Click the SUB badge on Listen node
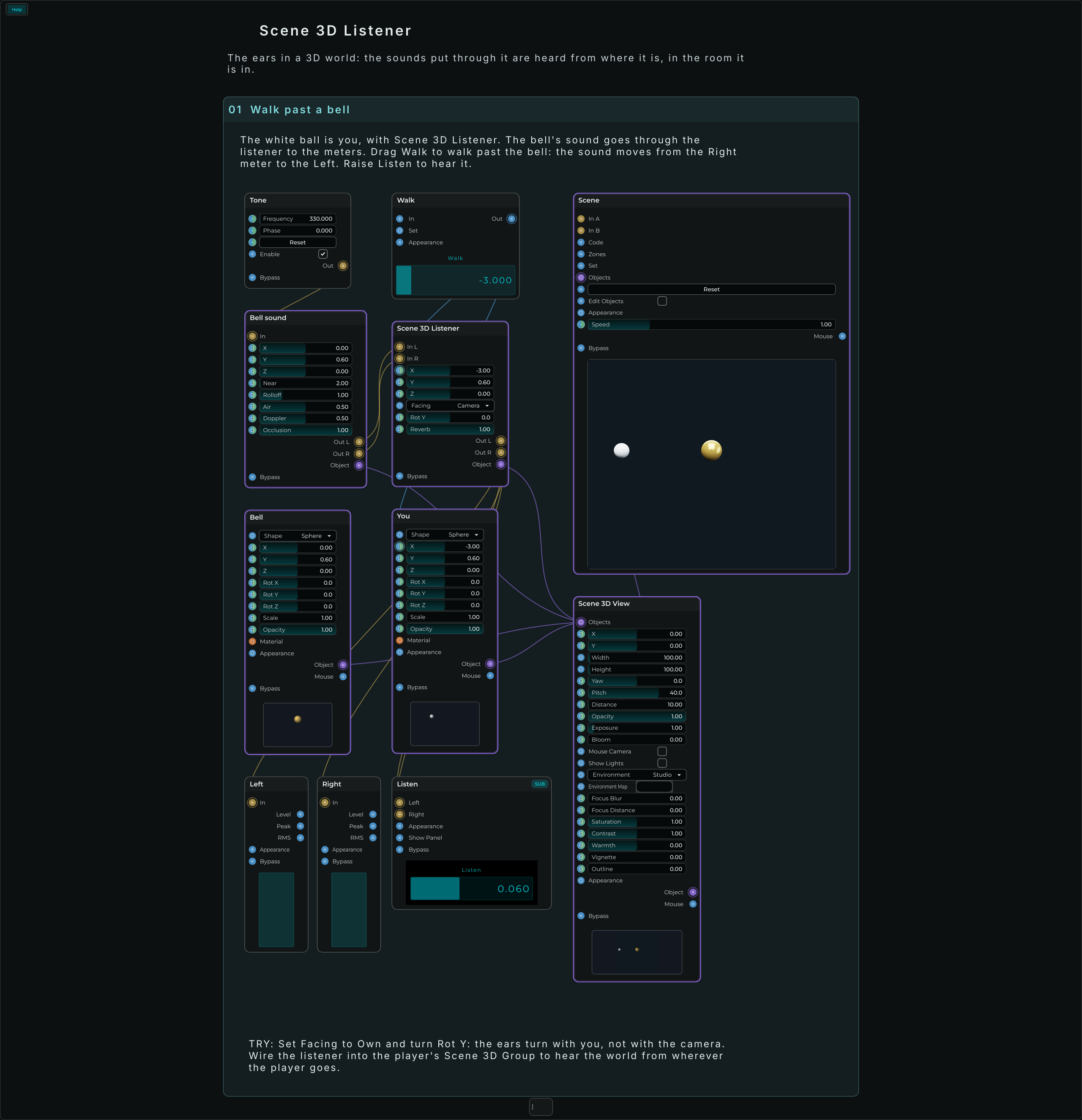1082x1120 pixels. tap(539, 784)
